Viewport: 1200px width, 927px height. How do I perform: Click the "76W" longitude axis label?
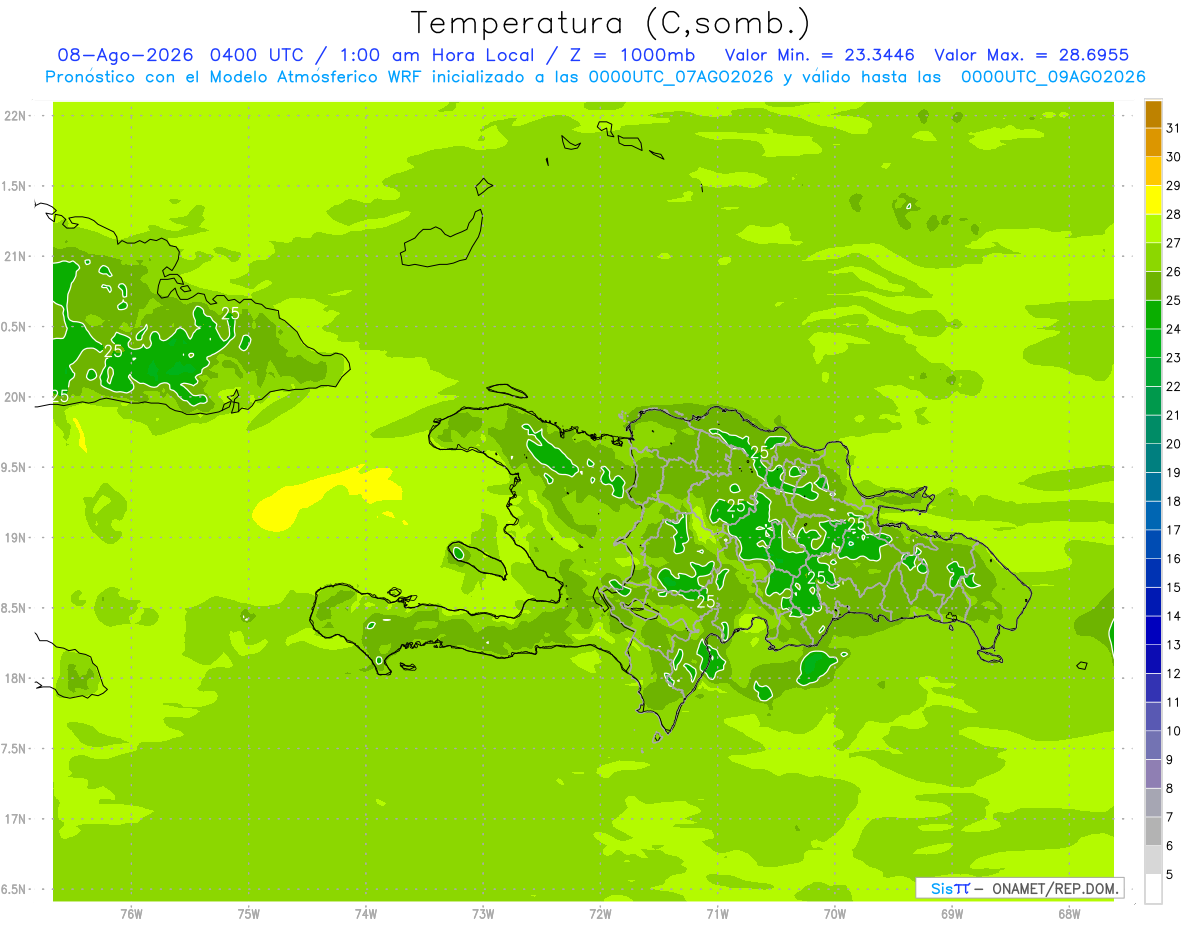point(131,913)
